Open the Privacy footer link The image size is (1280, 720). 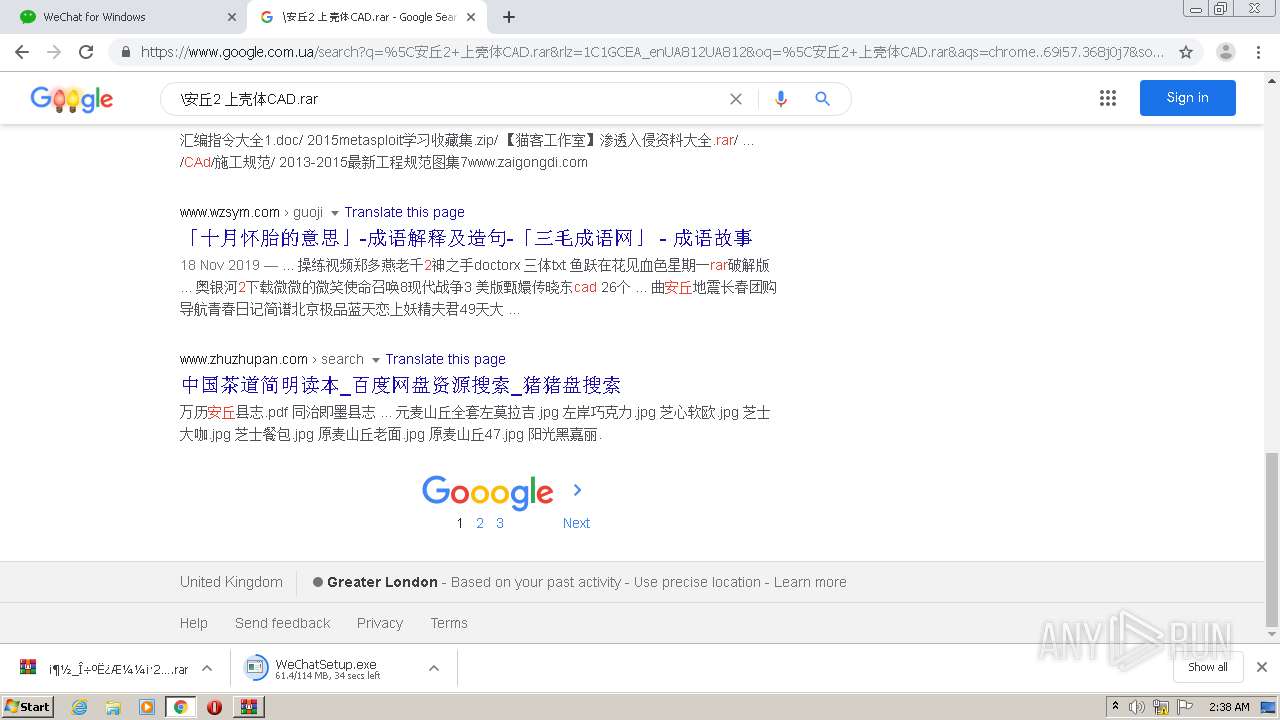click(380, 623)
